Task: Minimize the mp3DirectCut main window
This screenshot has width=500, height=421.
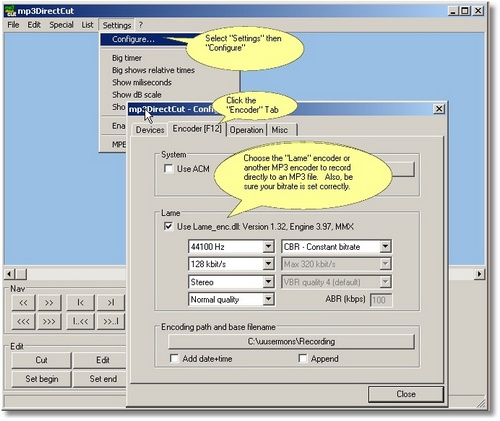Action: click(x=452, y=11)
